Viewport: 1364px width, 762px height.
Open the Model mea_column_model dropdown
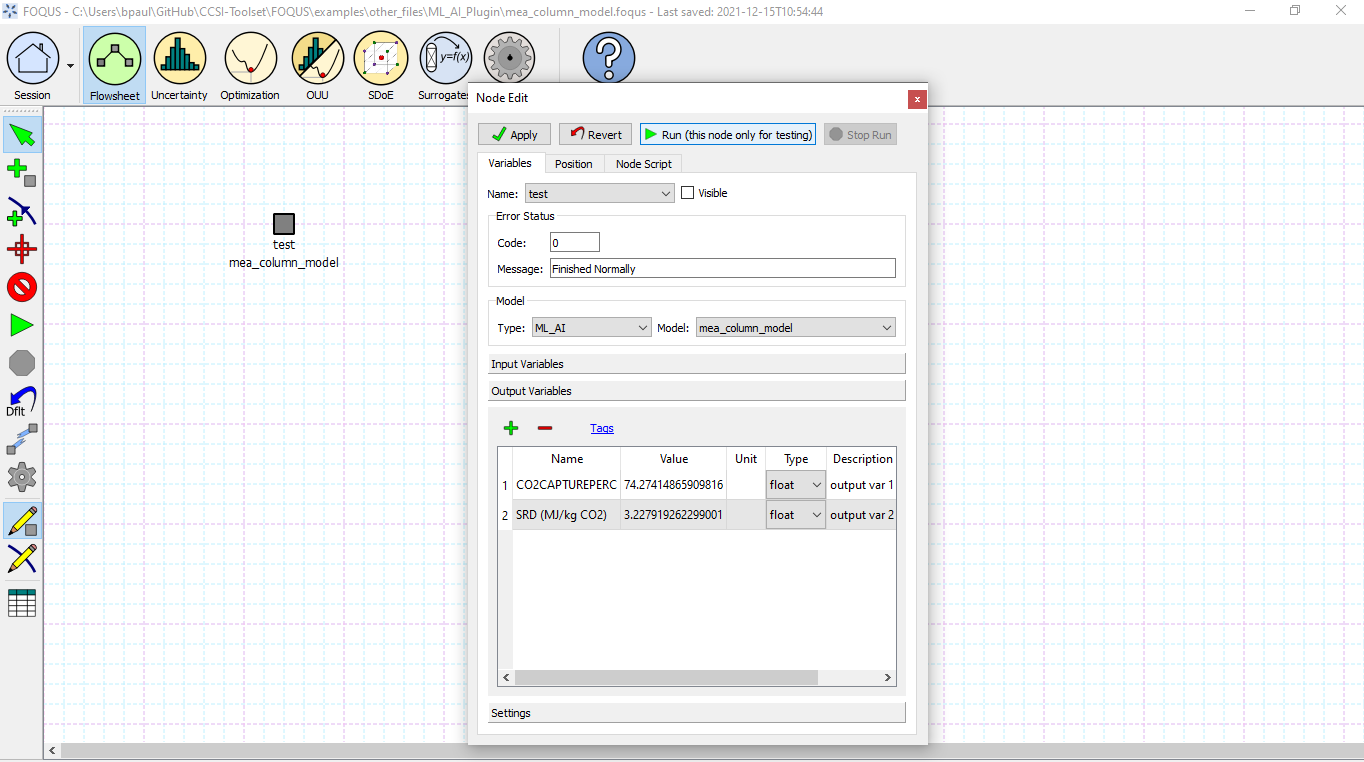(x=796, y=327)
